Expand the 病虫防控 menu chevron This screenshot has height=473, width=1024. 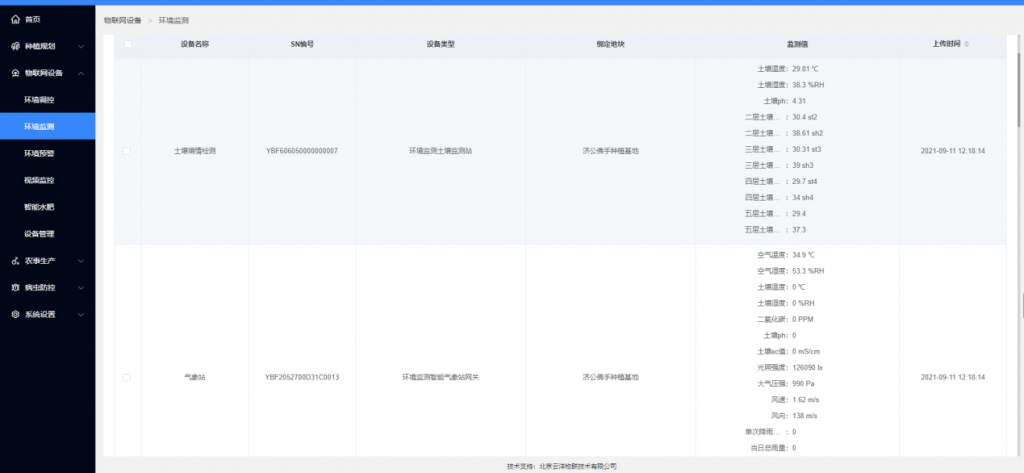coord(81,287)
